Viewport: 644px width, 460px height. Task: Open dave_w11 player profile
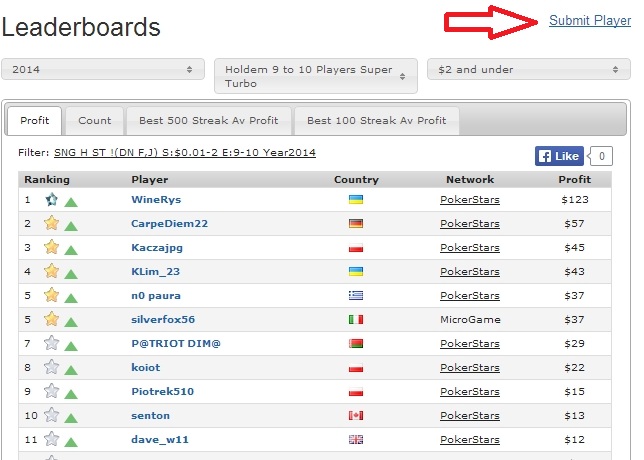click(160, 439)
